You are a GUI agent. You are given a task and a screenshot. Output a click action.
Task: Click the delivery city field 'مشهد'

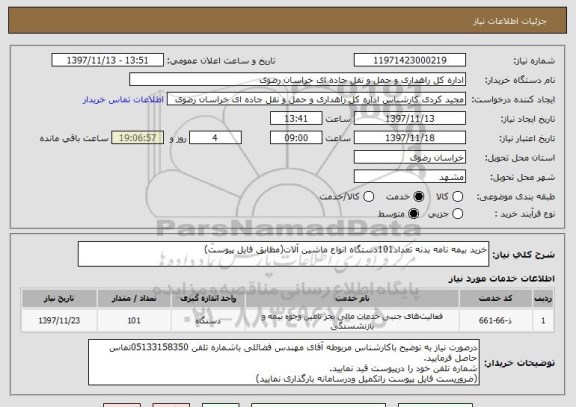(410, 177)
